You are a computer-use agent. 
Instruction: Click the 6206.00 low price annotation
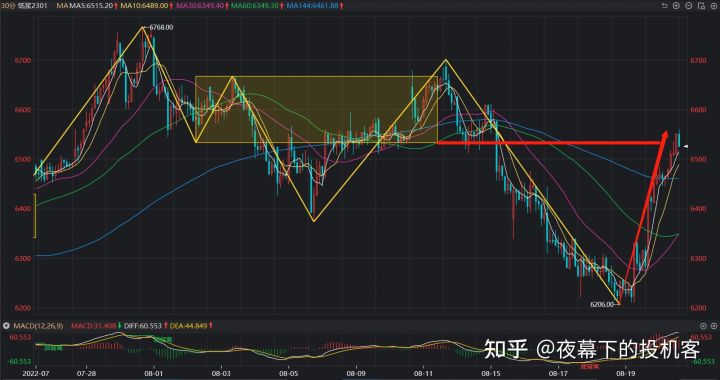[x=603, y=304]
